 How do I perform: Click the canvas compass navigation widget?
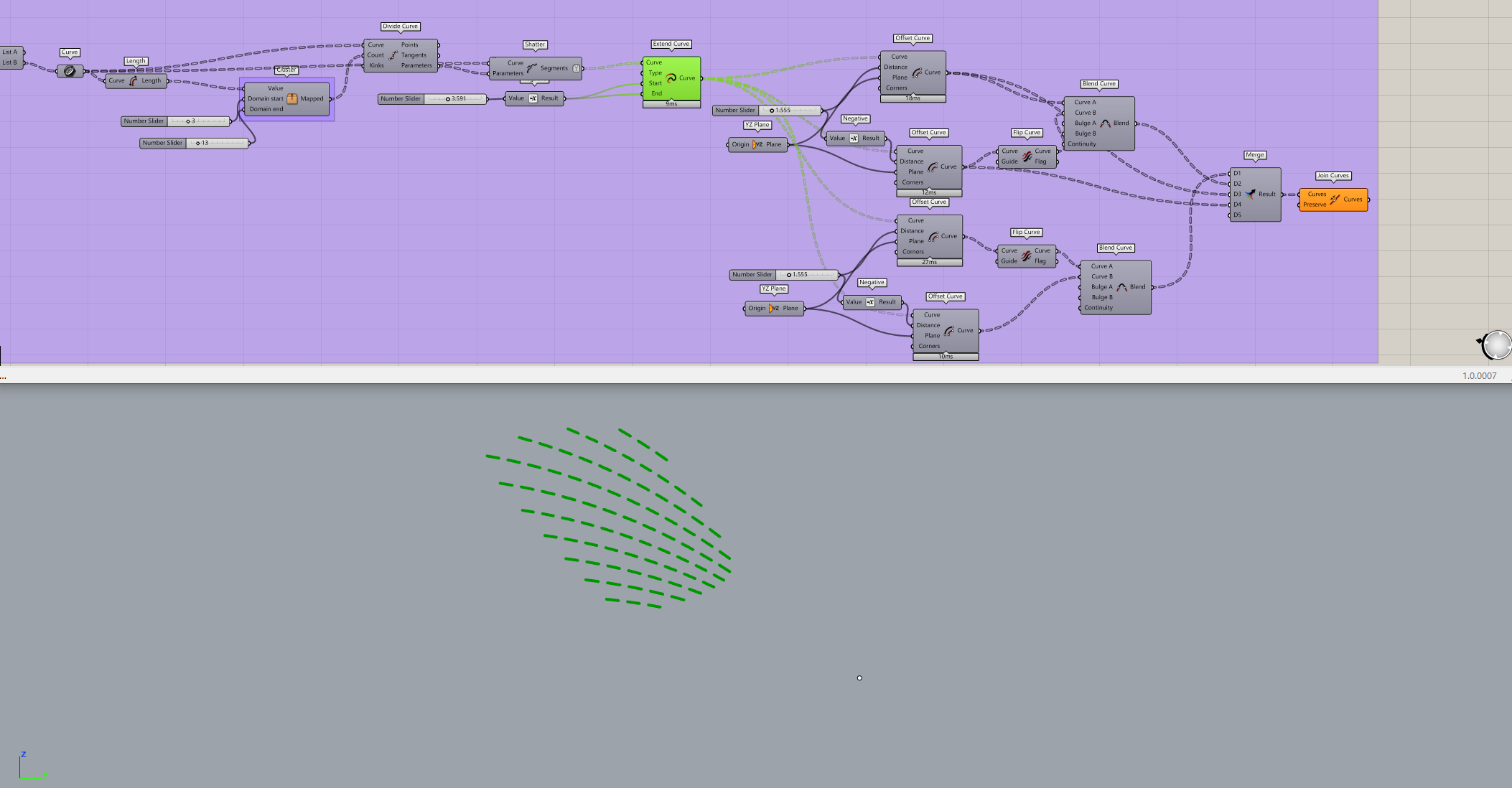[x=1496, y=344]
